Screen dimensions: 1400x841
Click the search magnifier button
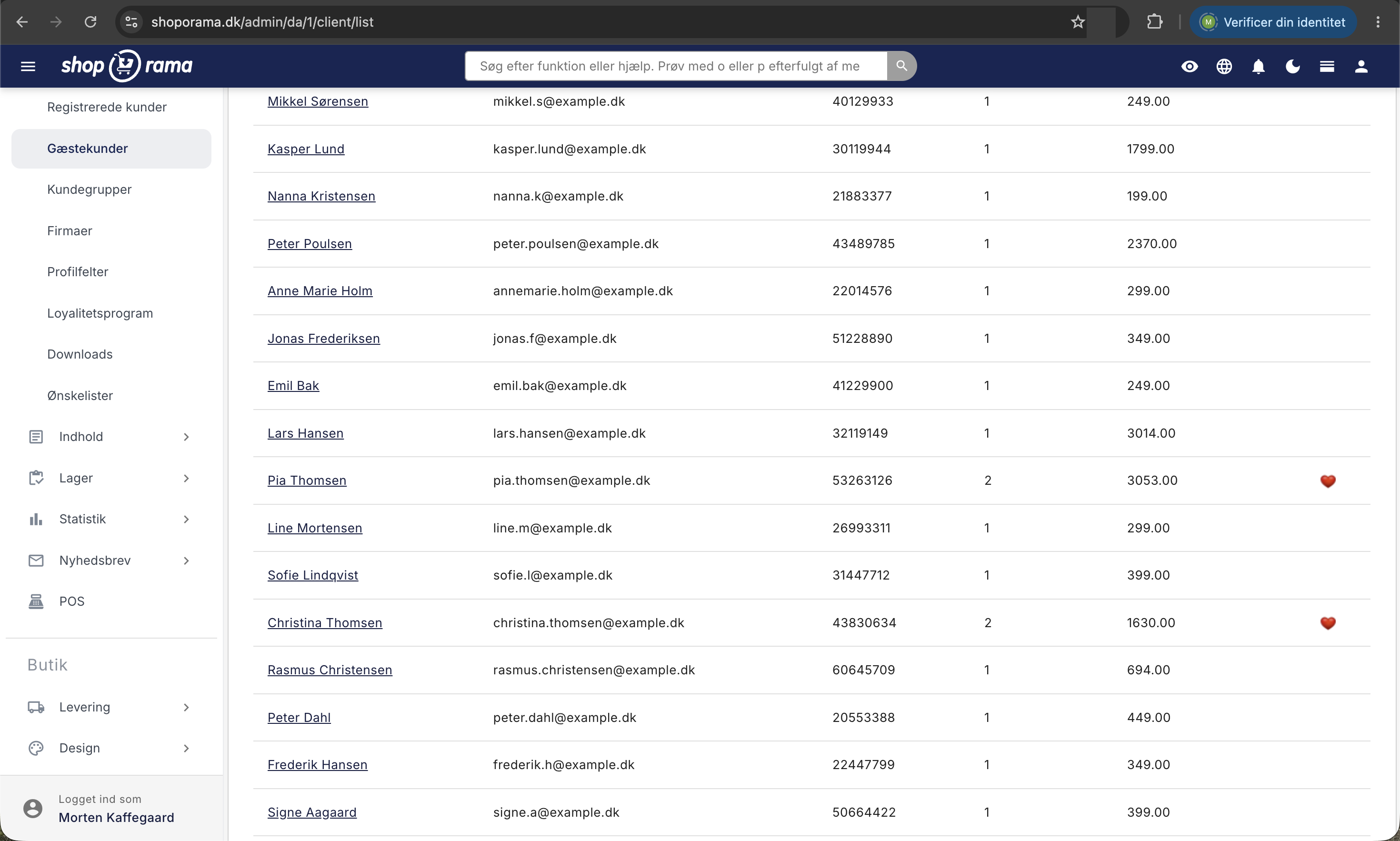pyautogui.click(x=901, y=66)
